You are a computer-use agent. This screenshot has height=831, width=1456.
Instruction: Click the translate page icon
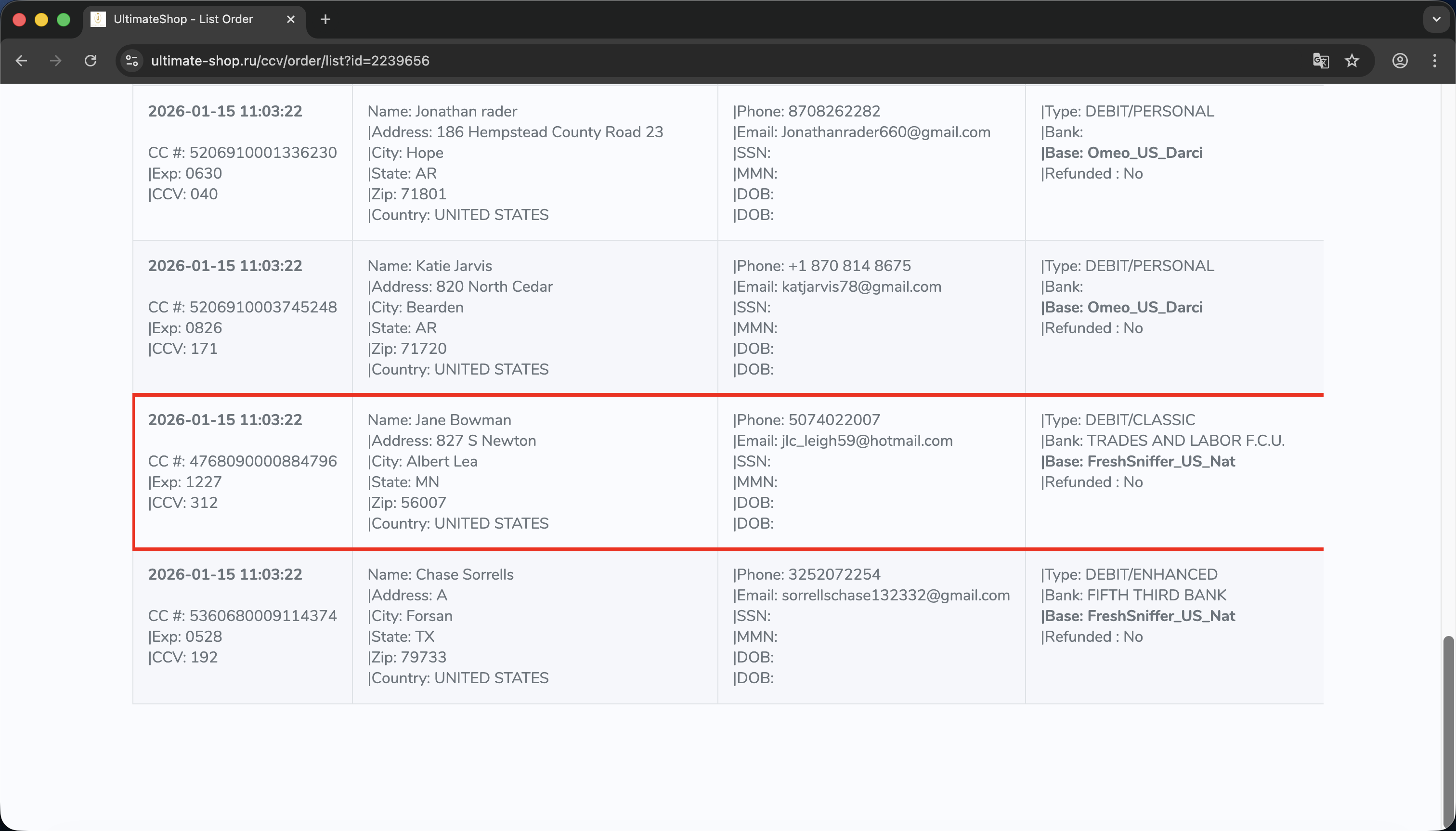pos(1320,61)
